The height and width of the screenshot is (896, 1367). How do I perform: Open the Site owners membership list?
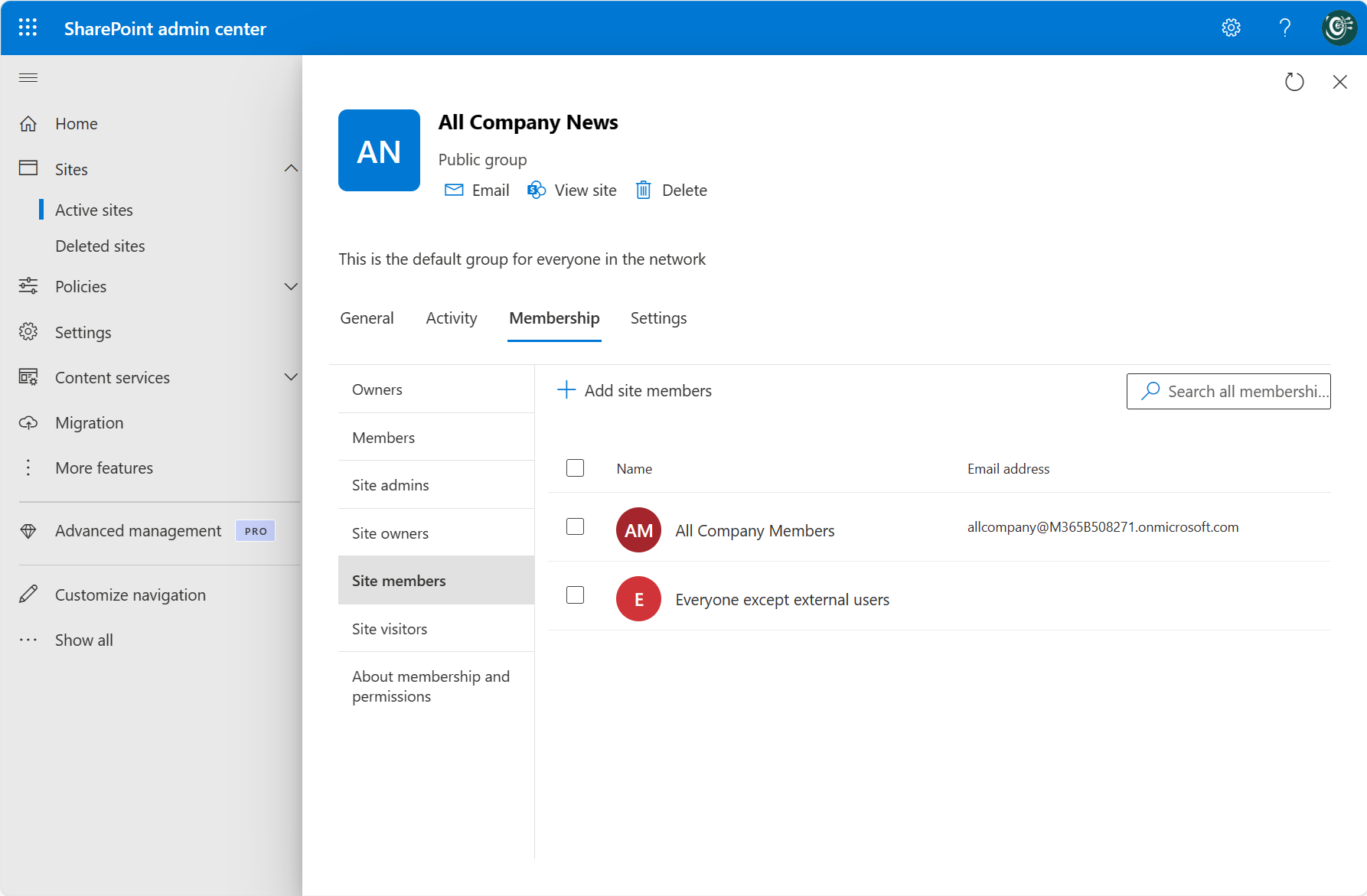[x=390, y=533]
